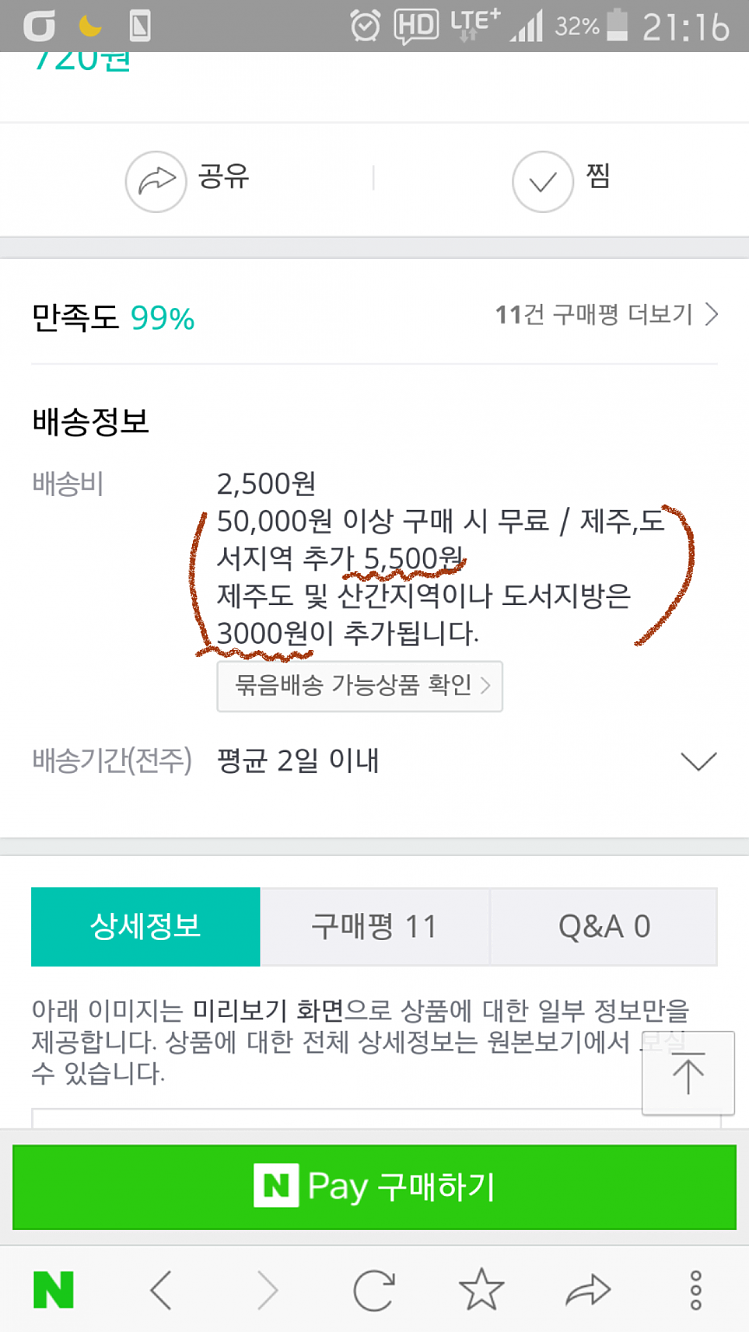
Task: Expand 배송기간 details chevron
Action: point(698,762)
